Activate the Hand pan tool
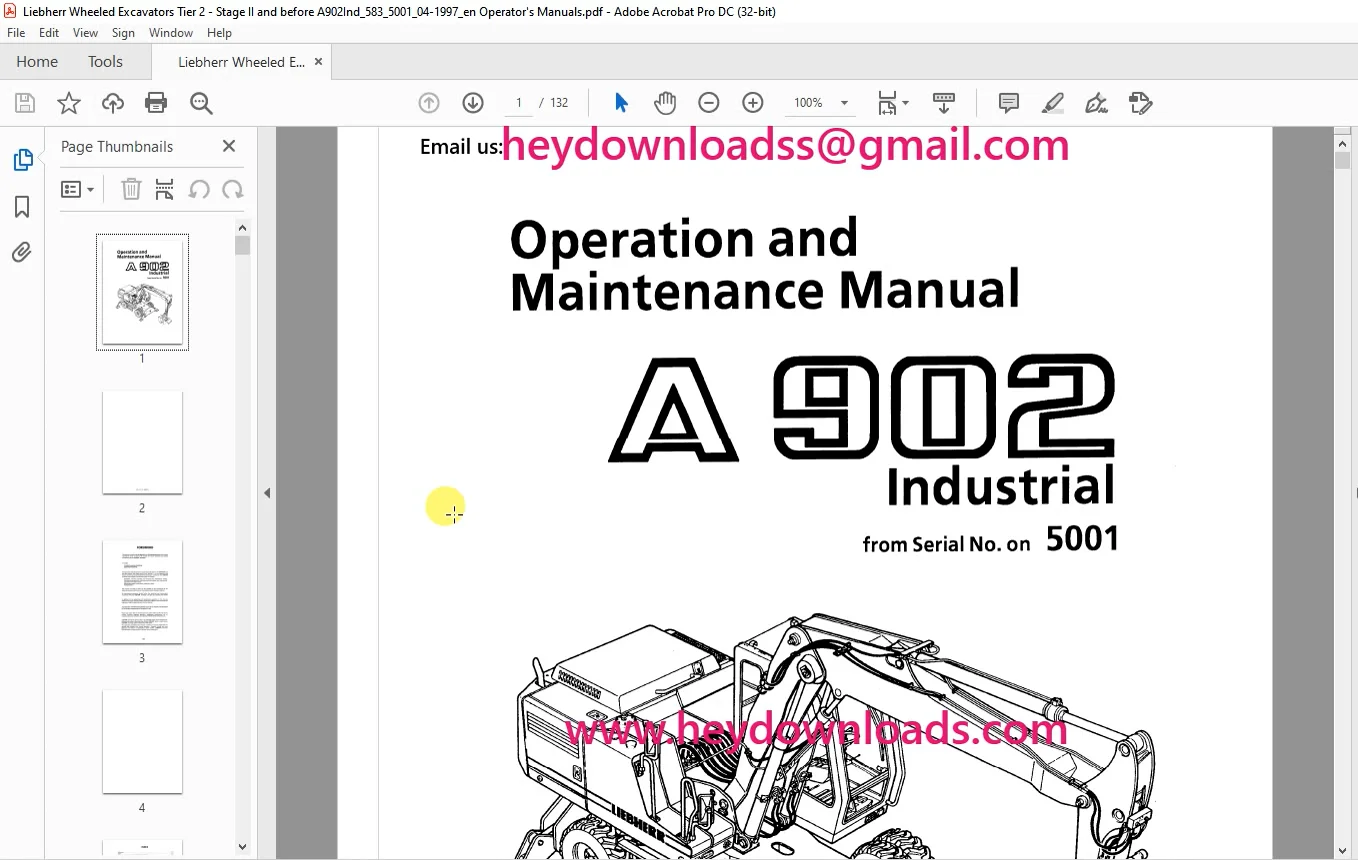The width and height of the screenshot is (1358, 860). pos(665,103)
